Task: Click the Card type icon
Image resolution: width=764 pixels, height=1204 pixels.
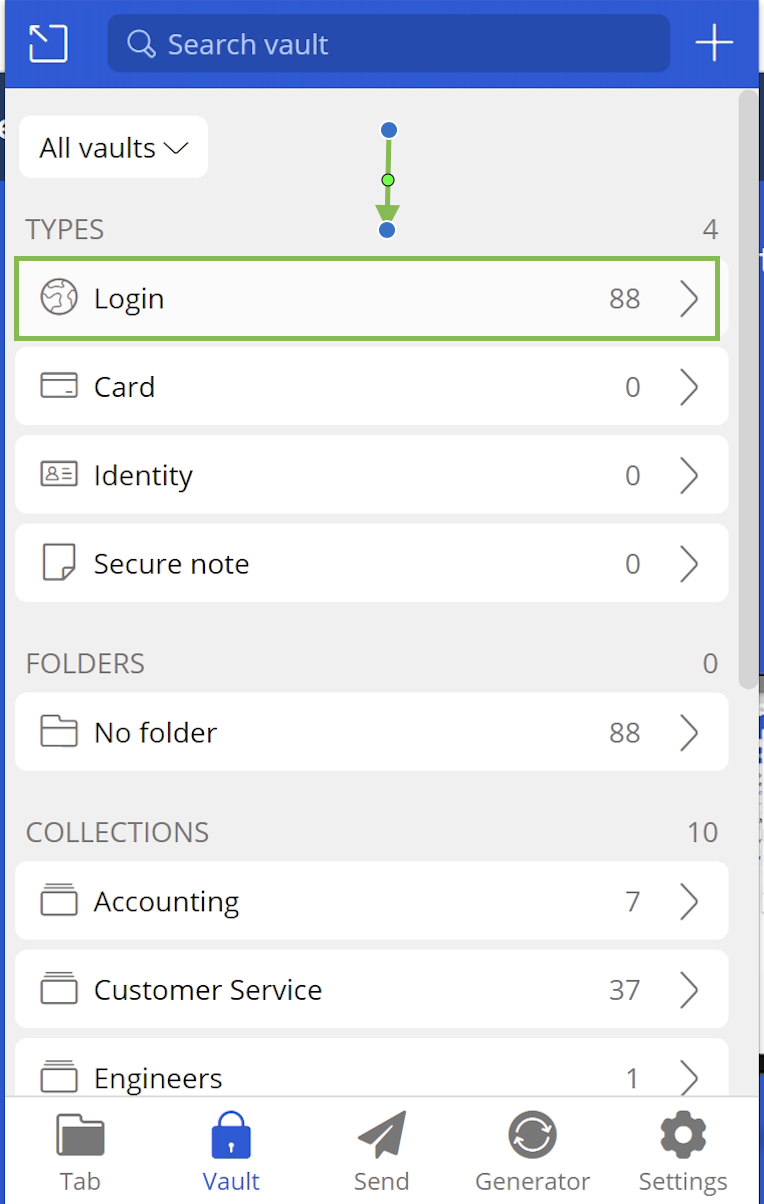Action: tap(59, 386)
